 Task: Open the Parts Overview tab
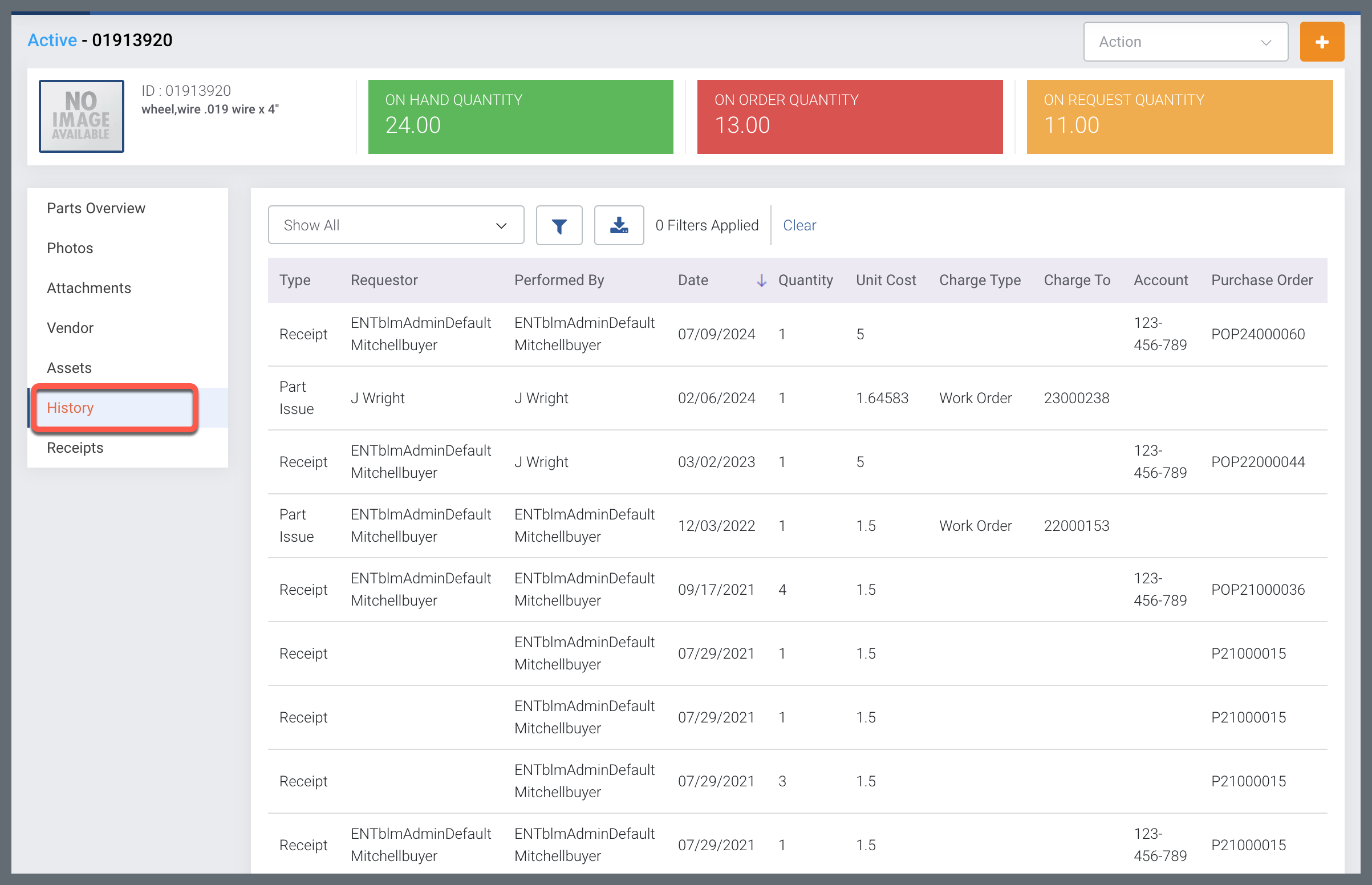pyautogui.click(x=96, y=208)
